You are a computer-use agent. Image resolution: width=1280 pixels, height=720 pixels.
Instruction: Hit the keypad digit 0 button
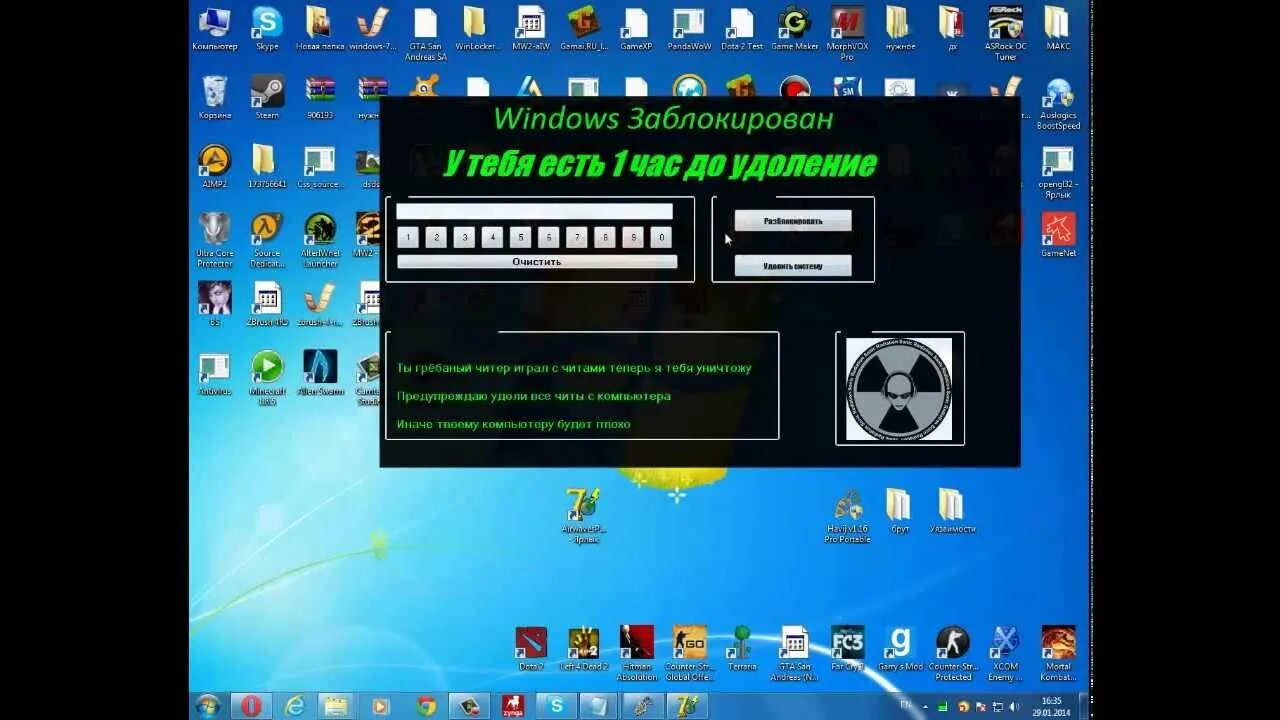[x=661, y=238]
